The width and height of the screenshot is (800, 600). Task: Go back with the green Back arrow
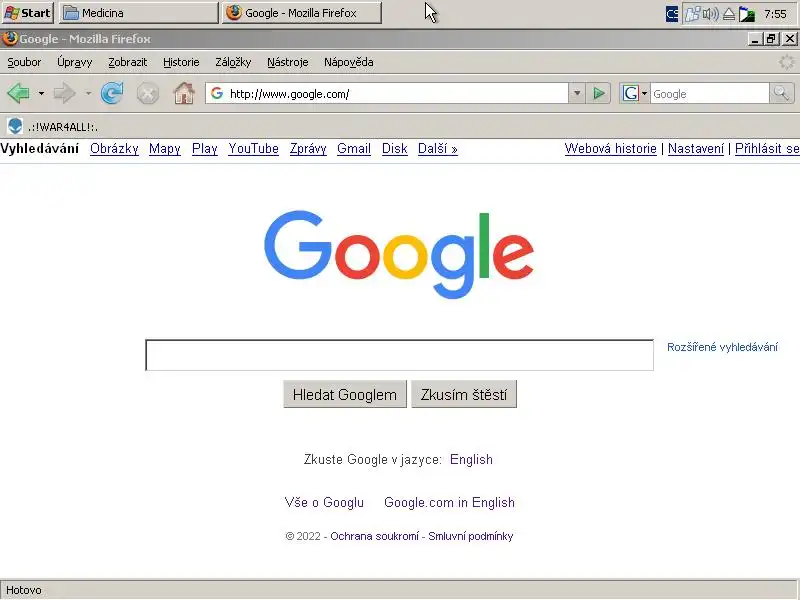tap(19, 93)
